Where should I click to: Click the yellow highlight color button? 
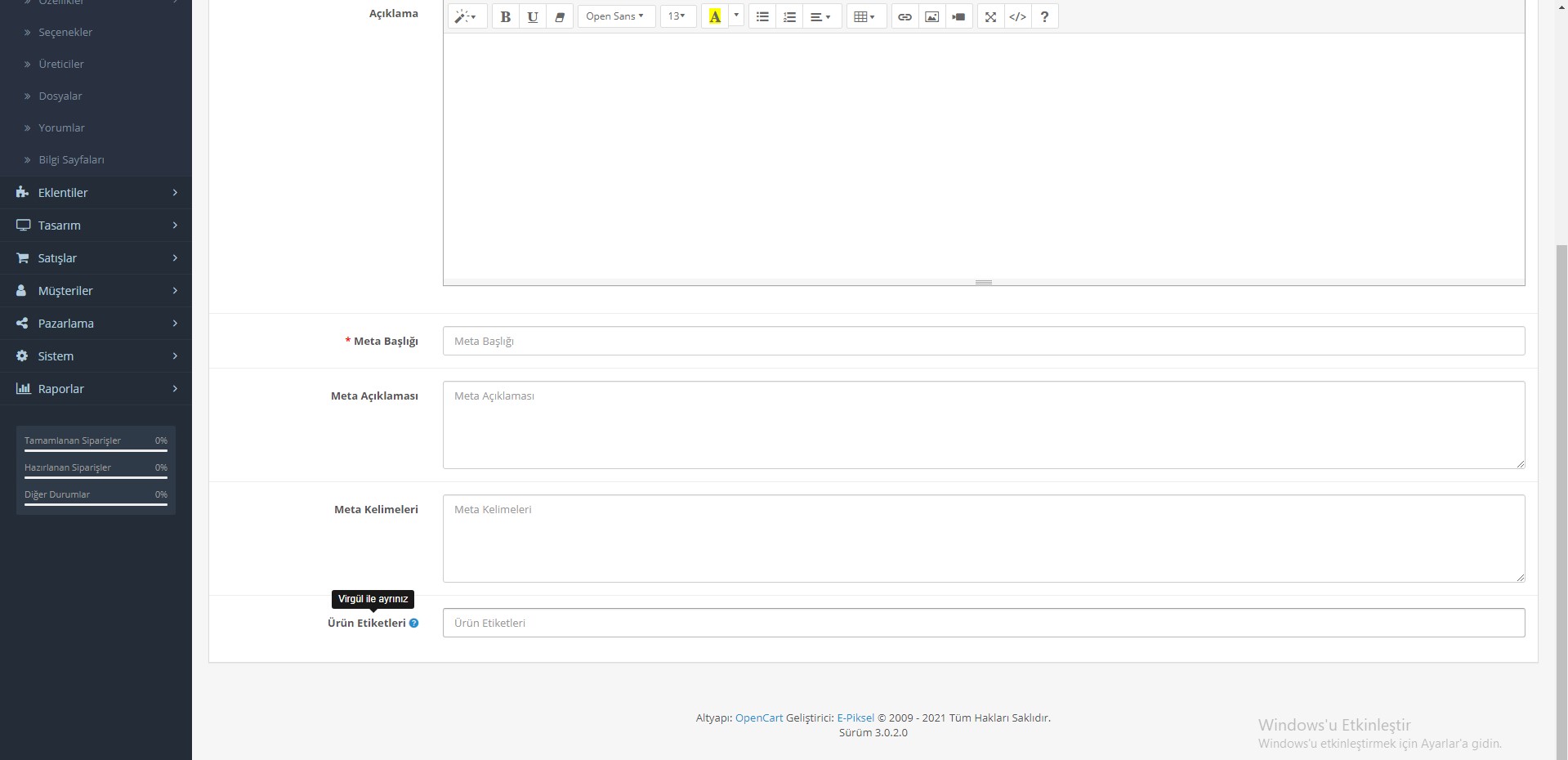[715, 16]
